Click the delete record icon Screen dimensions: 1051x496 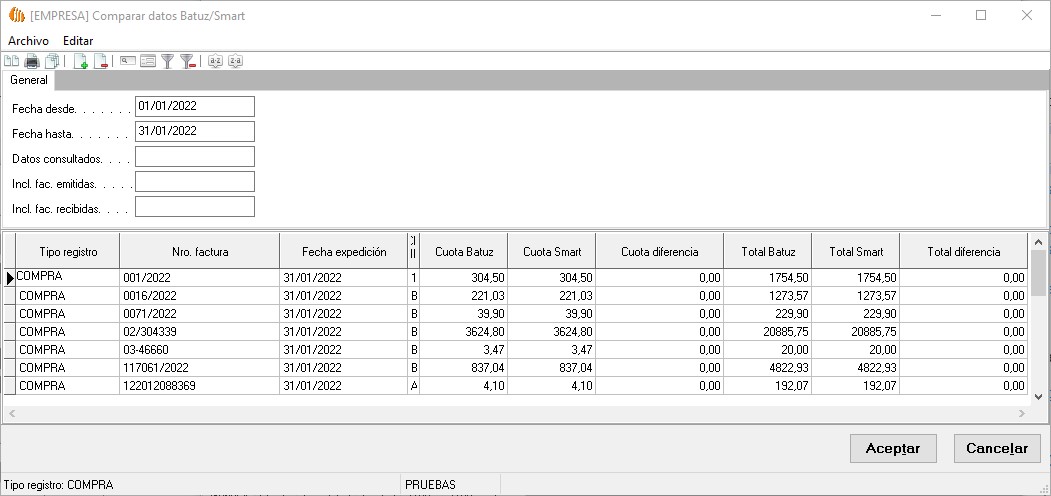pos(100,62)
